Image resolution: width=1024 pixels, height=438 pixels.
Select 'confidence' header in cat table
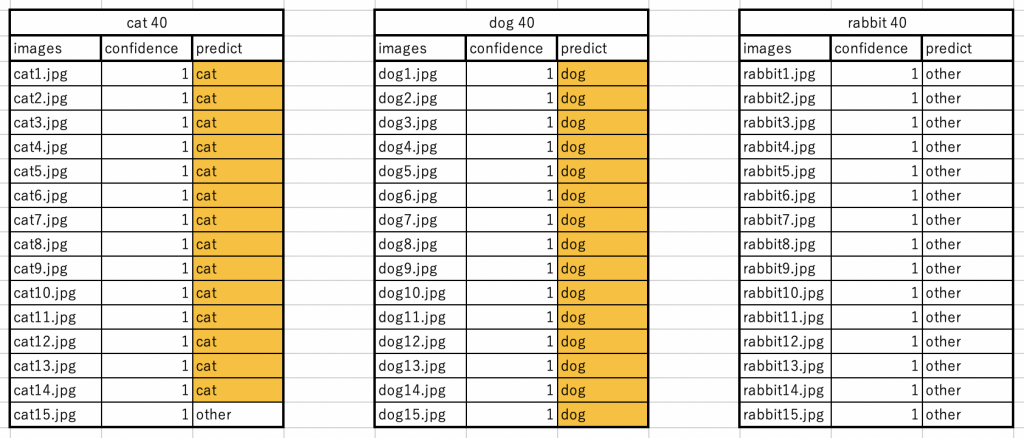tap(146, 48)
